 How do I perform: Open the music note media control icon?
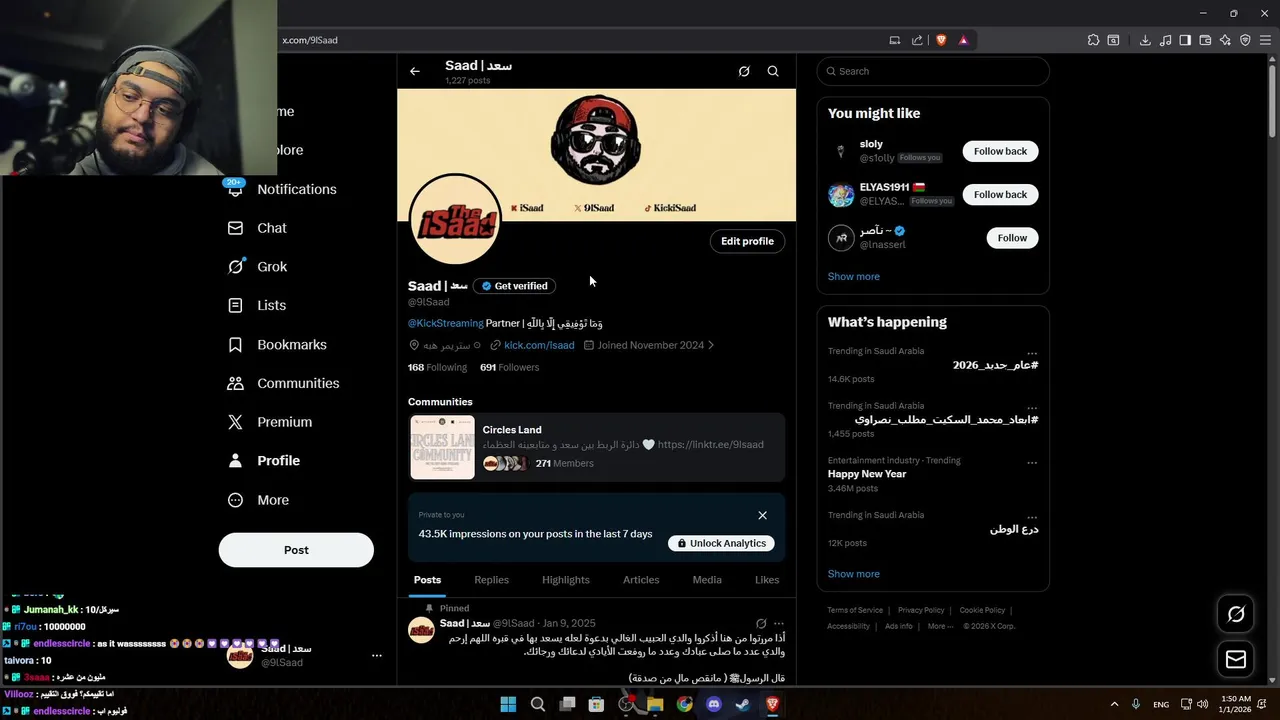(x=1165, y=40)
